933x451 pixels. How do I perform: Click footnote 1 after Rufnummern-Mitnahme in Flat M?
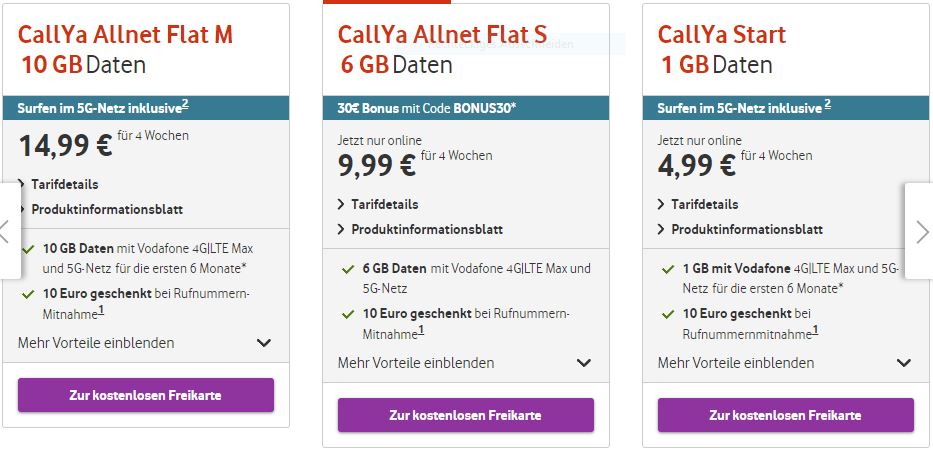point(102,311)
